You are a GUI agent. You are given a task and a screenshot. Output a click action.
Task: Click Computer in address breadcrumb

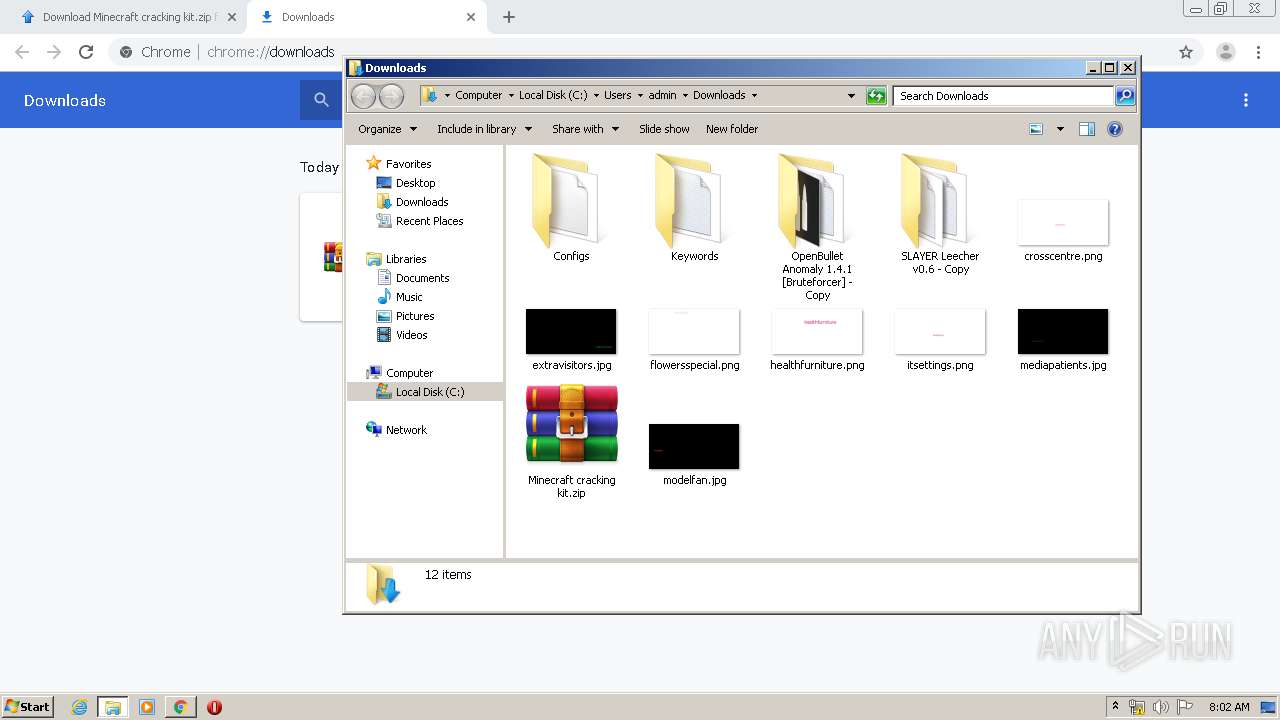[478, 95]
